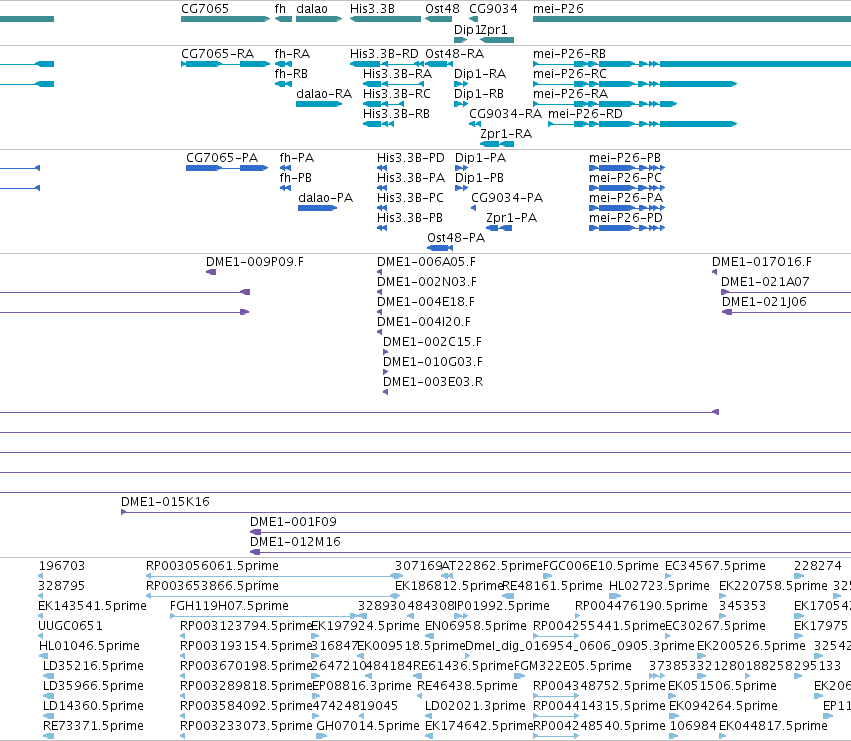
Task: Click the Dip1-PB protein label
Action: [x=479, y=178]
